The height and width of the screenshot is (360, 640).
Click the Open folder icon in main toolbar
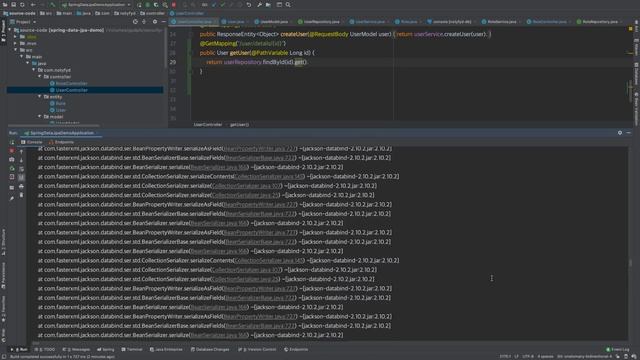coord(5,5)
